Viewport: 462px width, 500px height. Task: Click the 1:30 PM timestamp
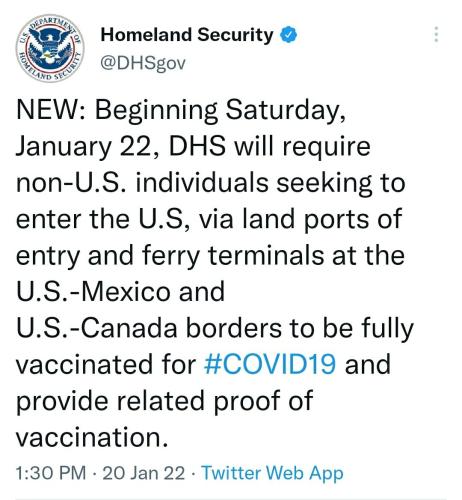coord(51,473)
